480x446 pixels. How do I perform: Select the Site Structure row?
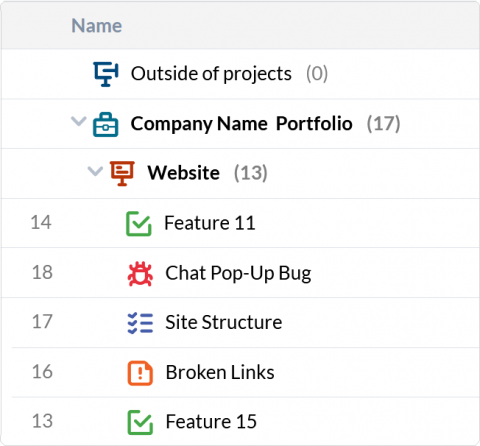(240, 323)
